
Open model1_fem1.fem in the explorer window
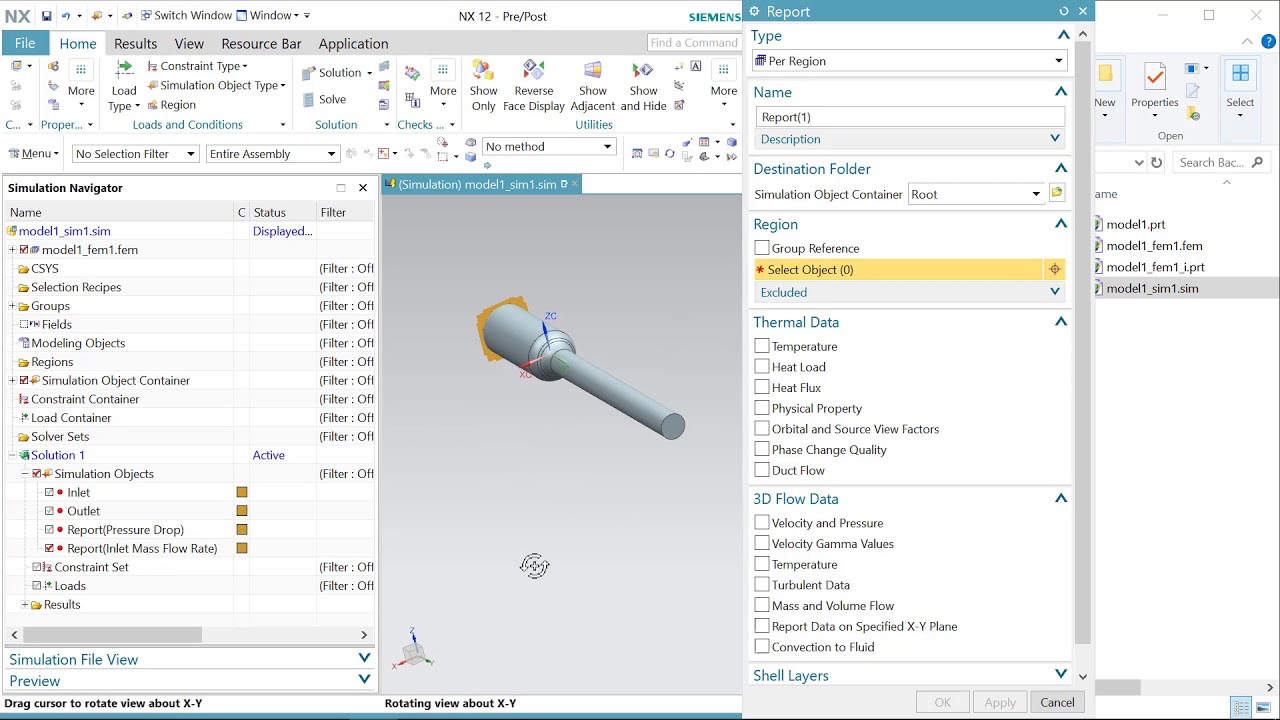(x=1154, y=246)
